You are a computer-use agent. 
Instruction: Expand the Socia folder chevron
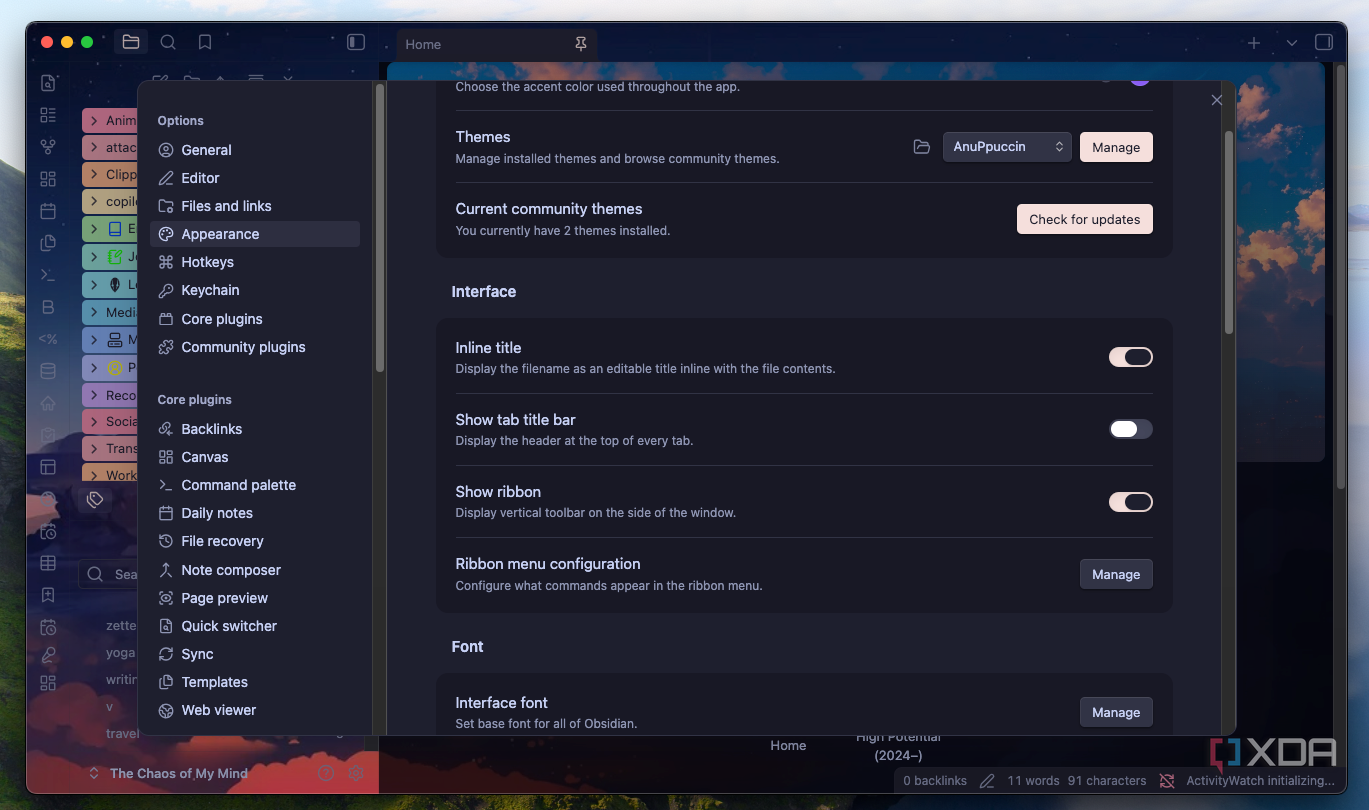[94, 421]
